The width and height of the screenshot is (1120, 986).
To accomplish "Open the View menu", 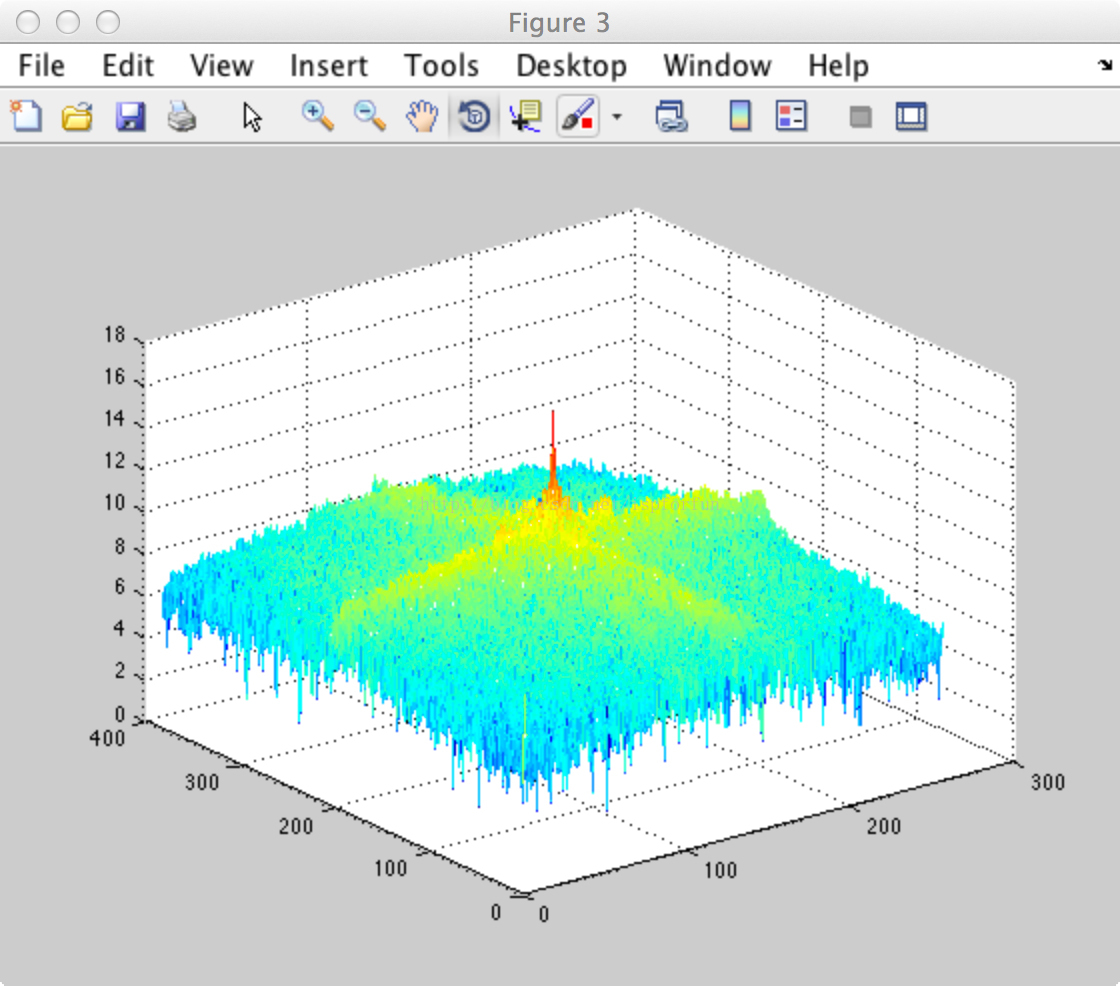I will pos(221,66).
